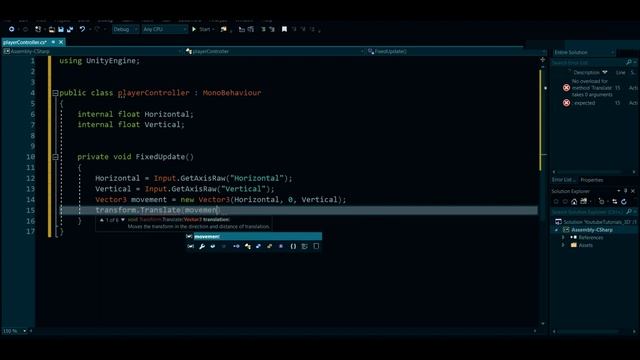Screen dimensions: 640x360
Task: Toggle the namespaces braces IntelliSense filter
Action: click(293, 247)
